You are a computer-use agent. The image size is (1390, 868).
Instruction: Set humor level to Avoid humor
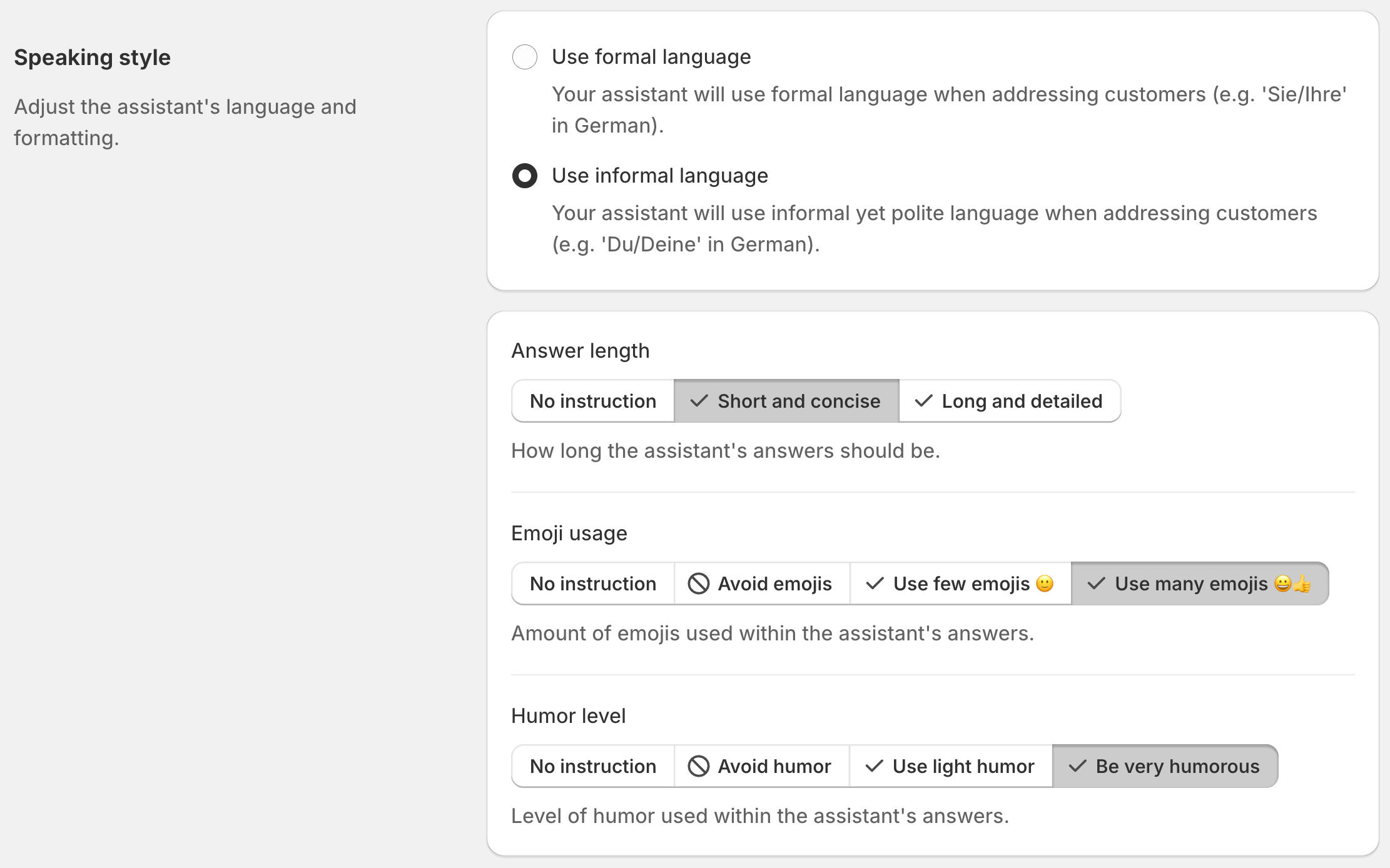click(761, 766)
